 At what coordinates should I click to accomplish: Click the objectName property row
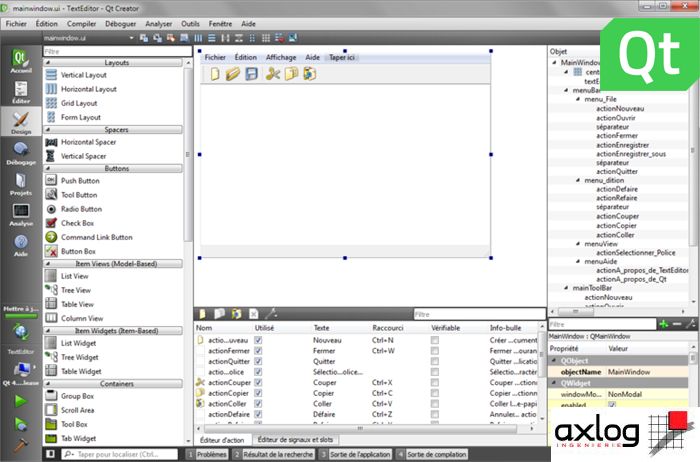[619, 372]
